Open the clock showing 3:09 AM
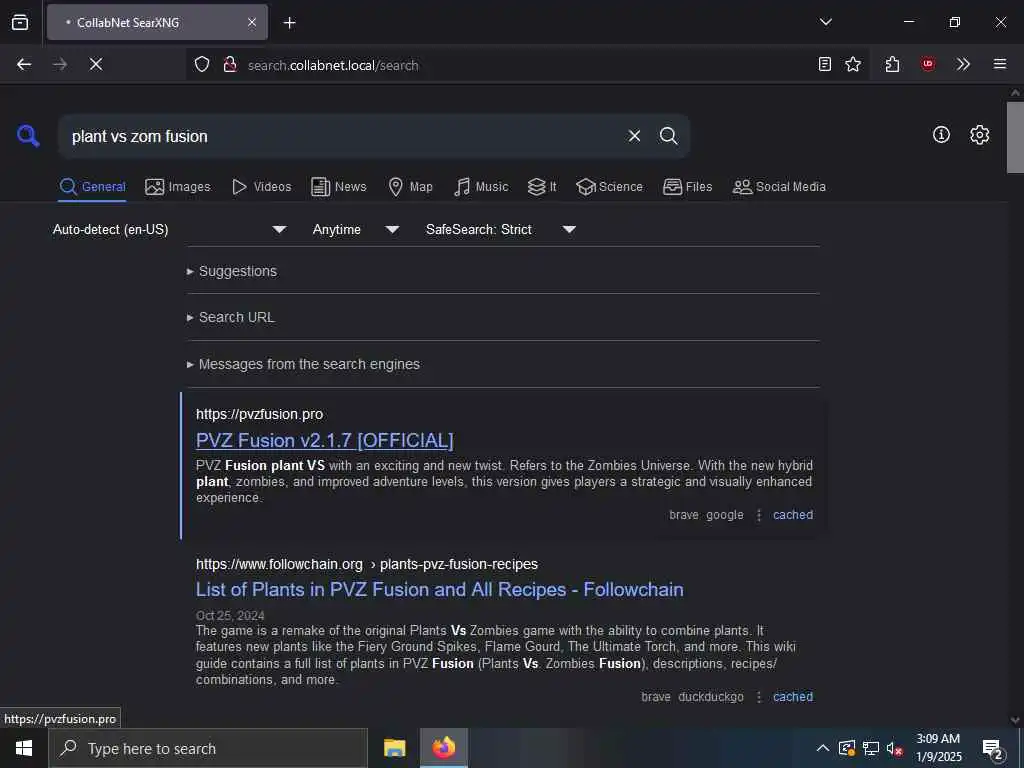 point(938,748)
